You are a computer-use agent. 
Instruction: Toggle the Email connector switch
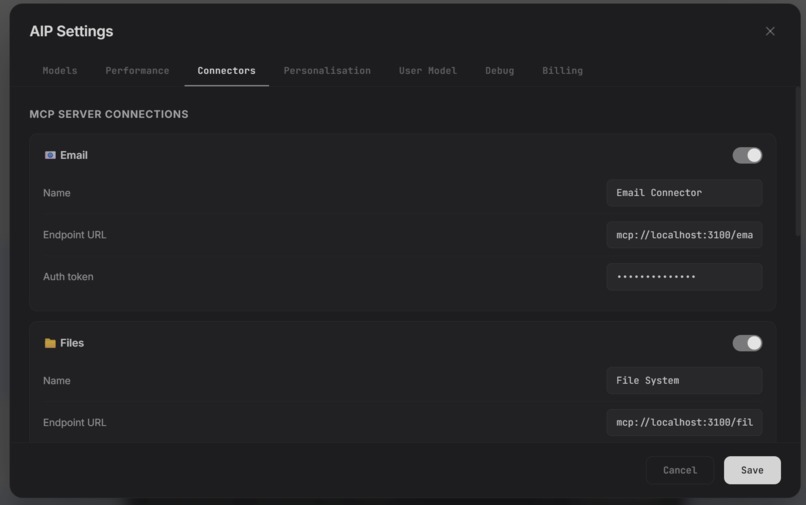tap(747, 155)
